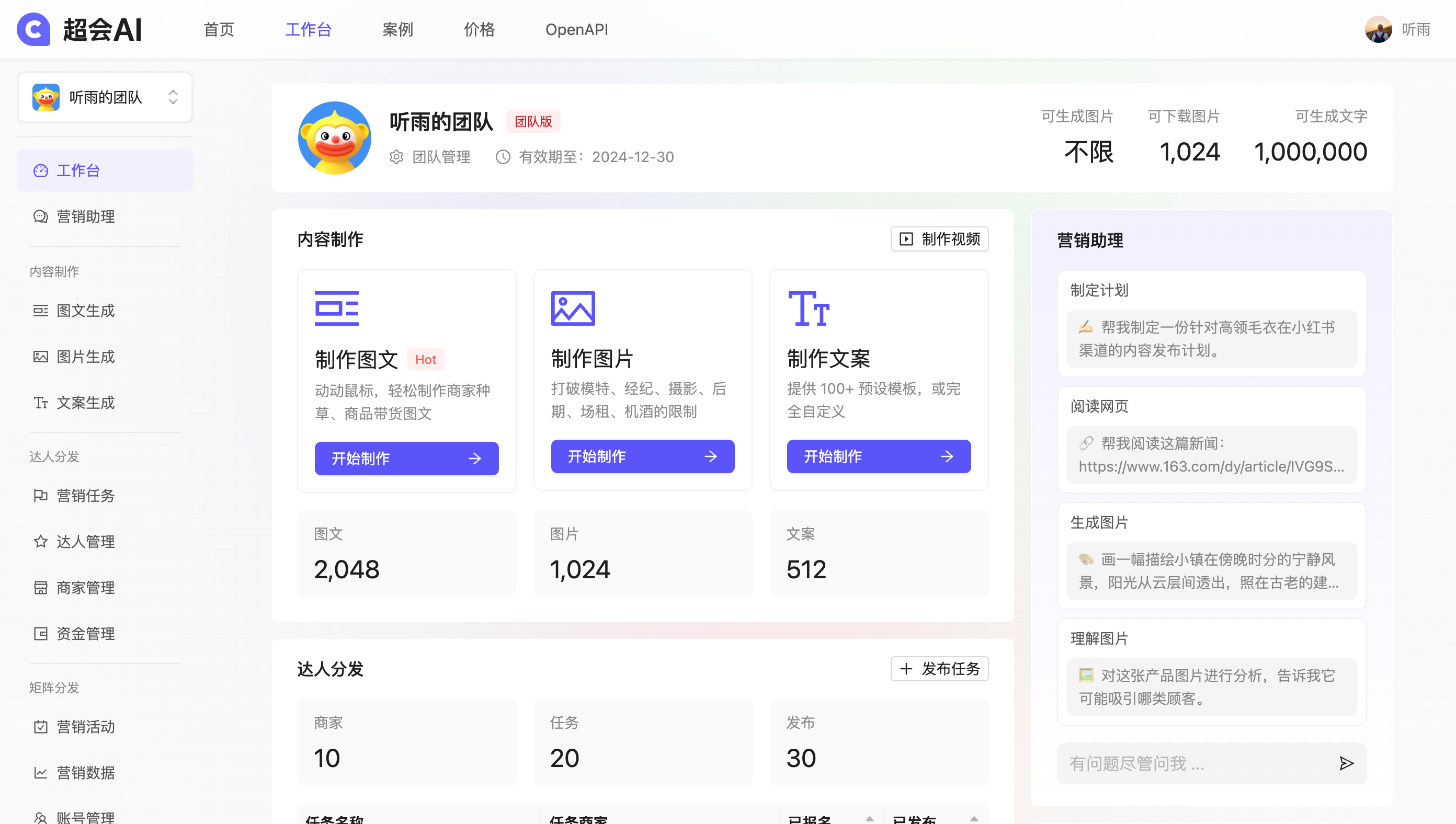Click the 发布任务 button
1456x824 pixels.
(x=939, y=669)
